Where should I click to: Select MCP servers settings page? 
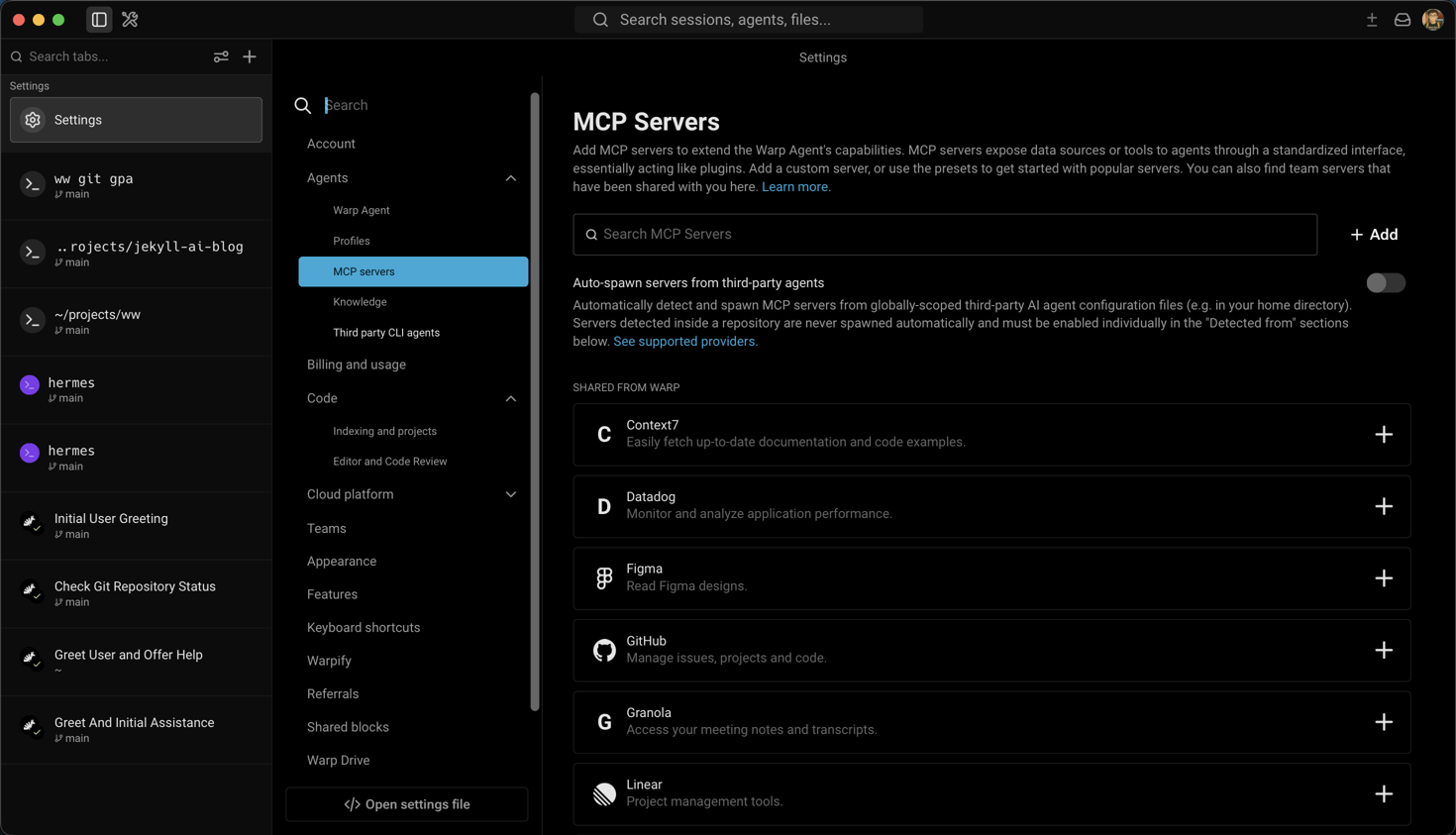(413, 271)
